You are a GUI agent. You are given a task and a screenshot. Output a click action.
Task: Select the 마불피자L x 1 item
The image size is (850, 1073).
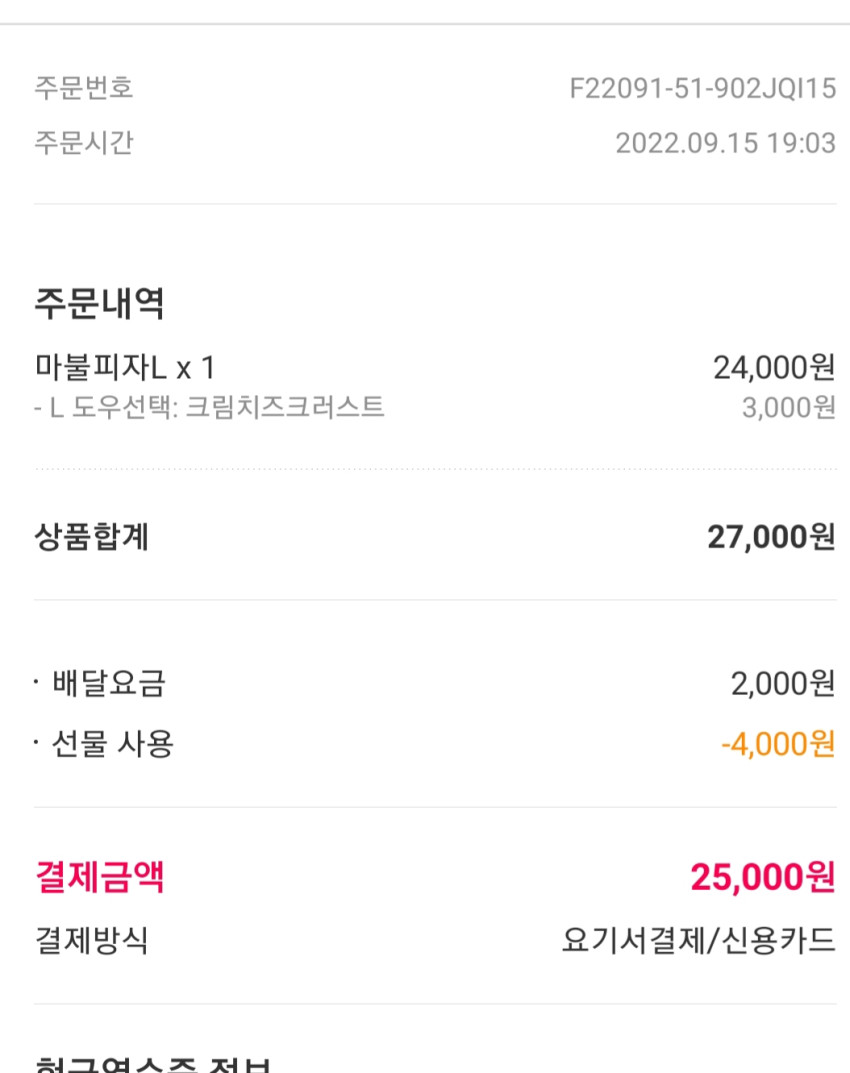tap(125, 367)
